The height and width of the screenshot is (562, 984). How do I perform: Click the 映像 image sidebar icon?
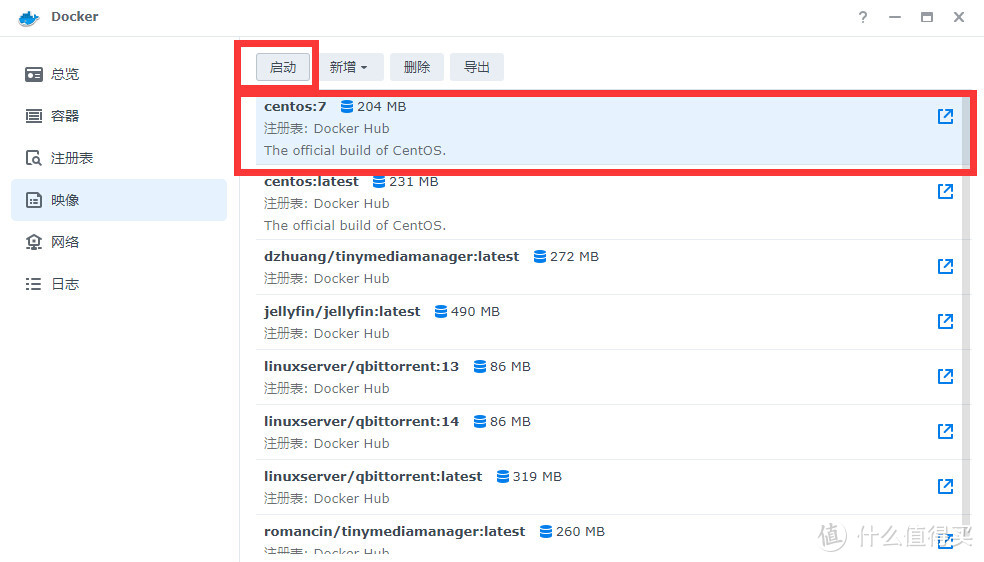[x=34, y=200]
